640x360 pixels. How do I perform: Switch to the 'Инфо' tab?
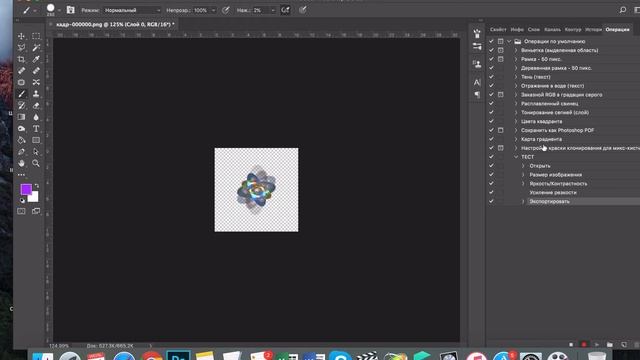point(517,29)
